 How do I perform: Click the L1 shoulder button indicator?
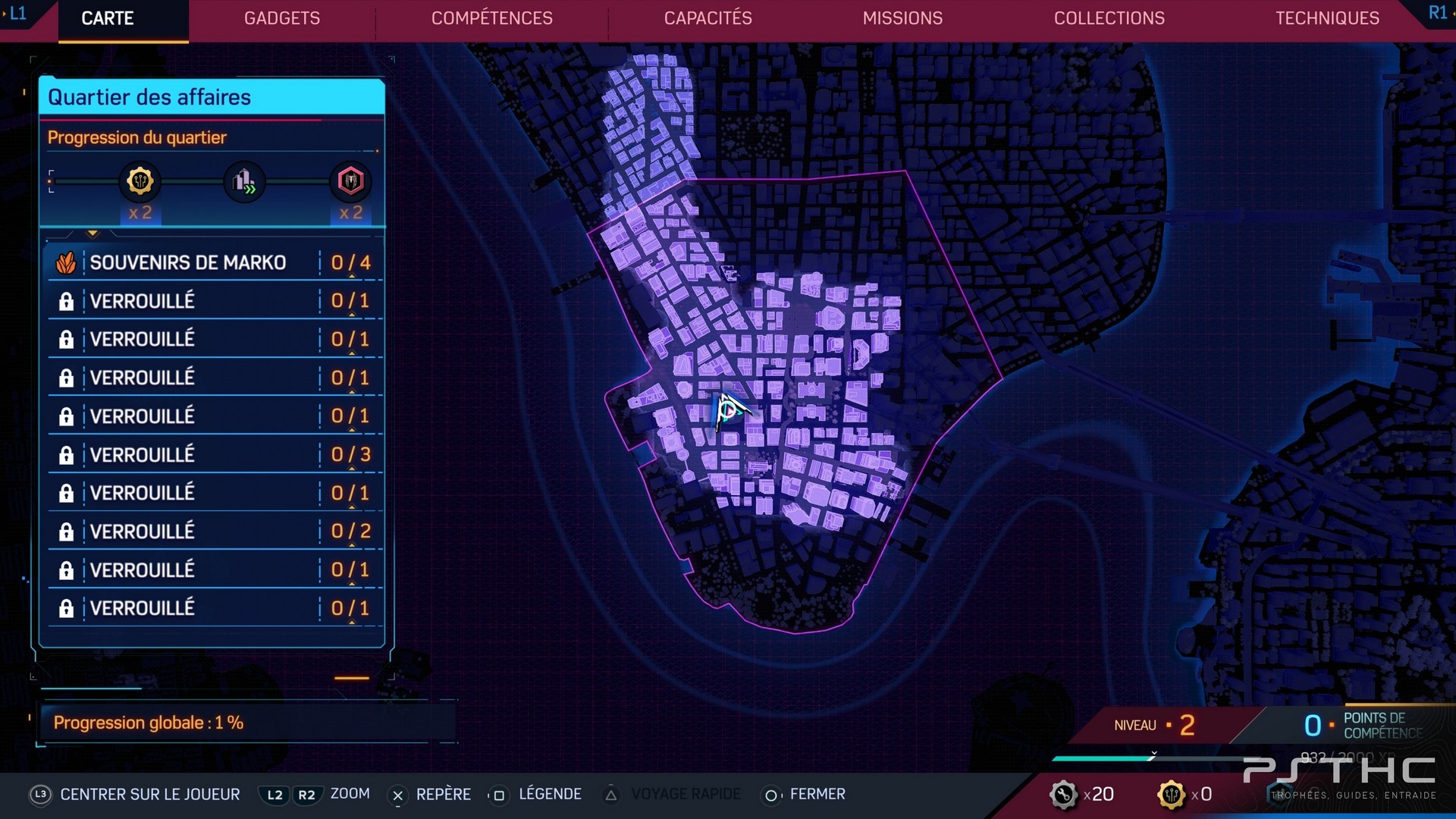click(17, 13)
